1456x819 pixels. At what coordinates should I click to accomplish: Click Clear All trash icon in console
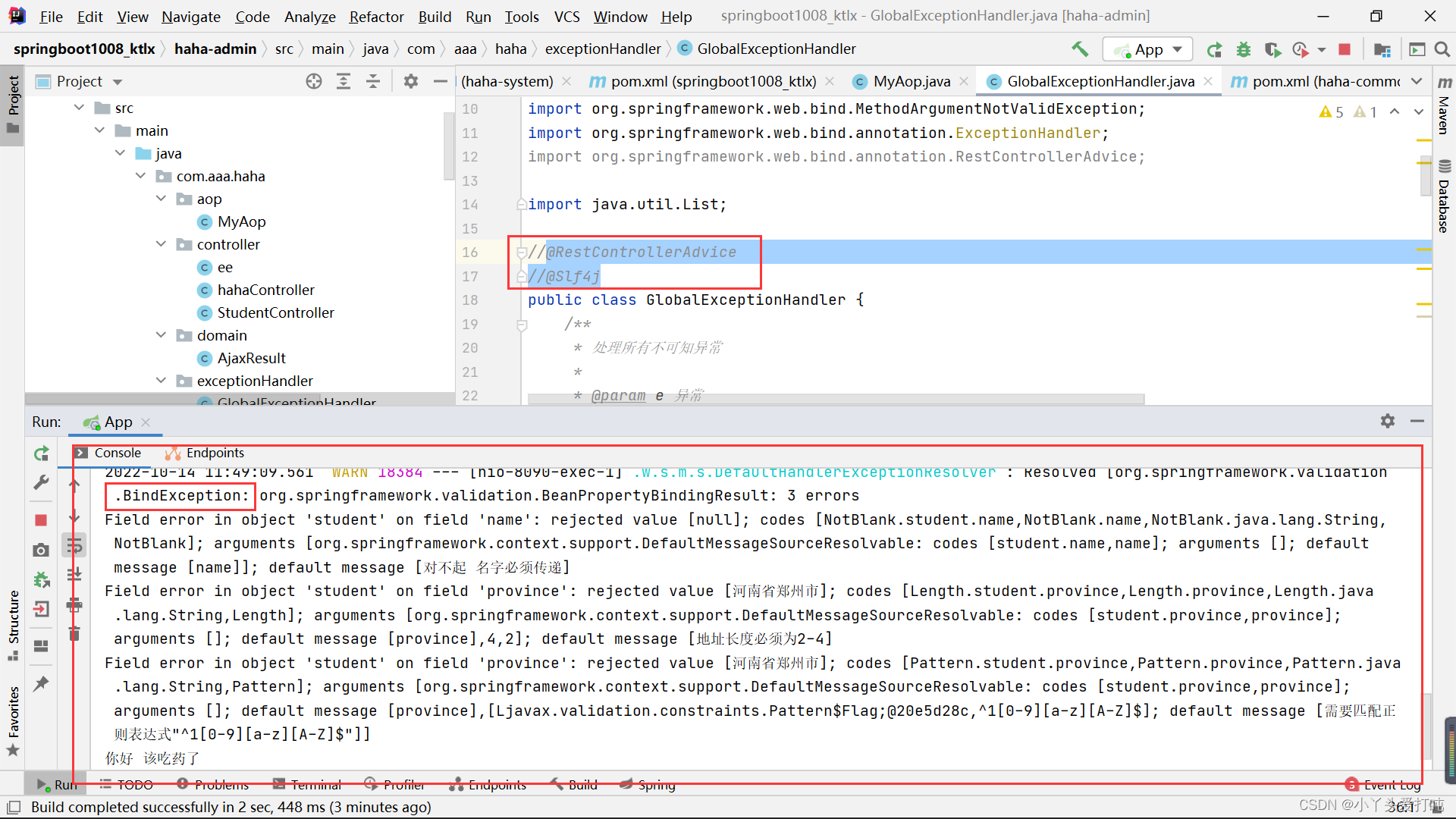74,633
